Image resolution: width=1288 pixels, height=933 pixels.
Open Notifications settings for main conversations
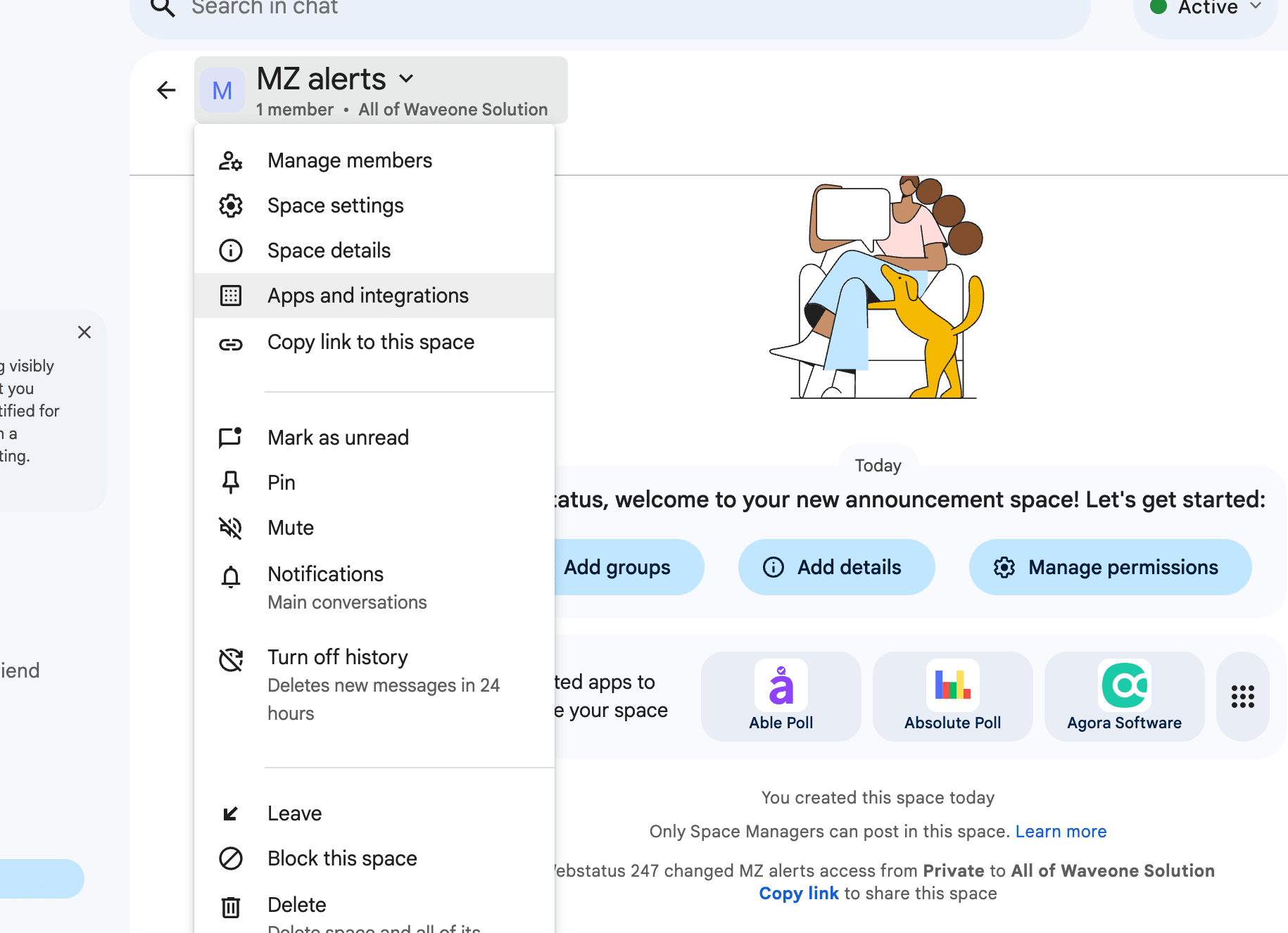click(x=325, y=574)
